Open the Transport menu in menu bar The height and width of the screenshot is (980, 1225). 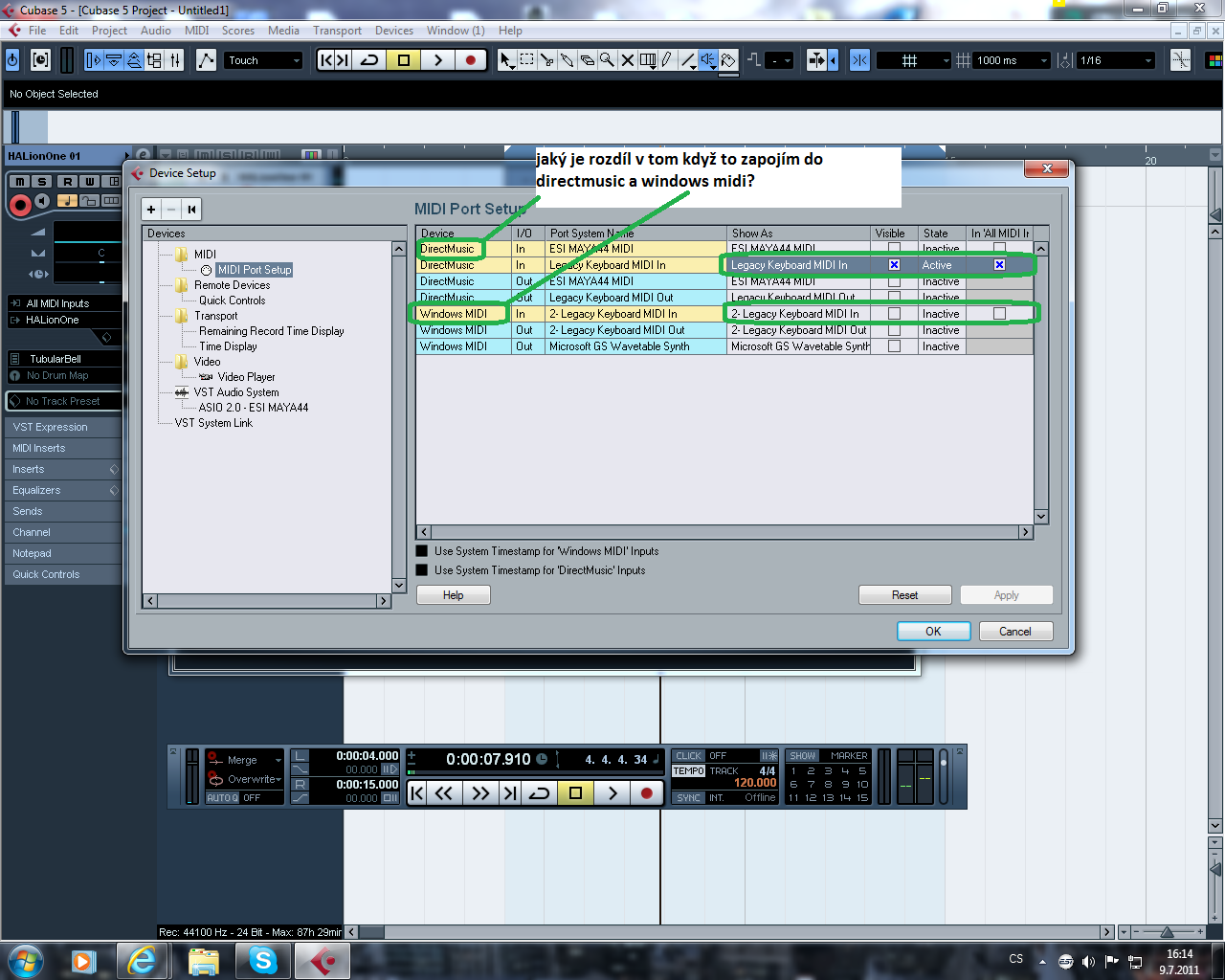point(337,31)
